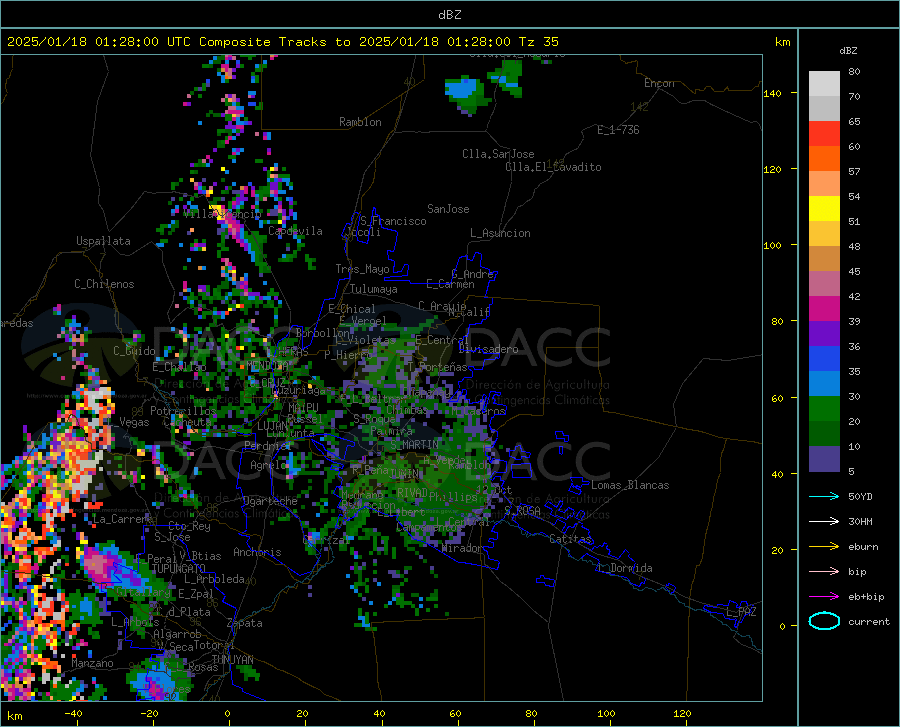Click the 'SanJose' map label
This screenshot has height=727, width=900.
coord(448,209)
